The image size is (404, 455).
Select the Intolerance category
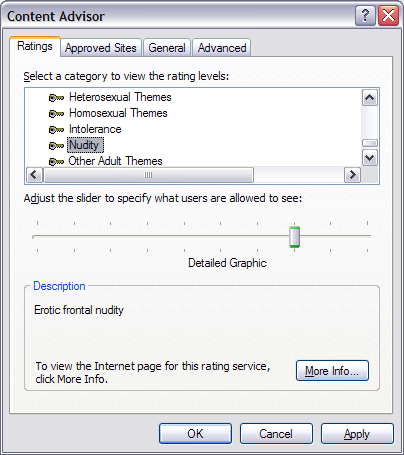[x=95, y=129]
